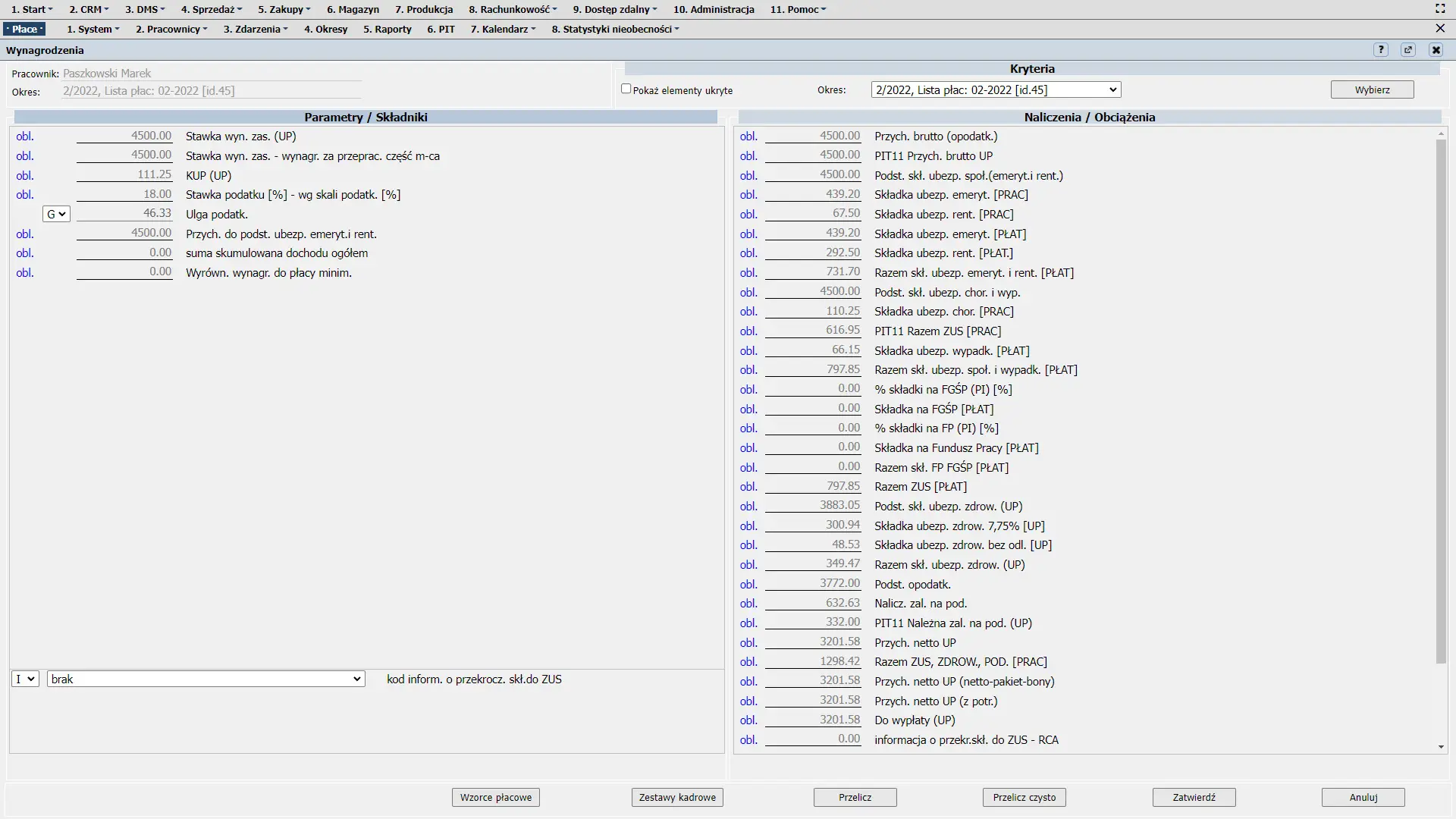The image size is (1456, 819).
Task: Close Płace module with X icon
Action: pyautogui.click(x=1440, y=29)
